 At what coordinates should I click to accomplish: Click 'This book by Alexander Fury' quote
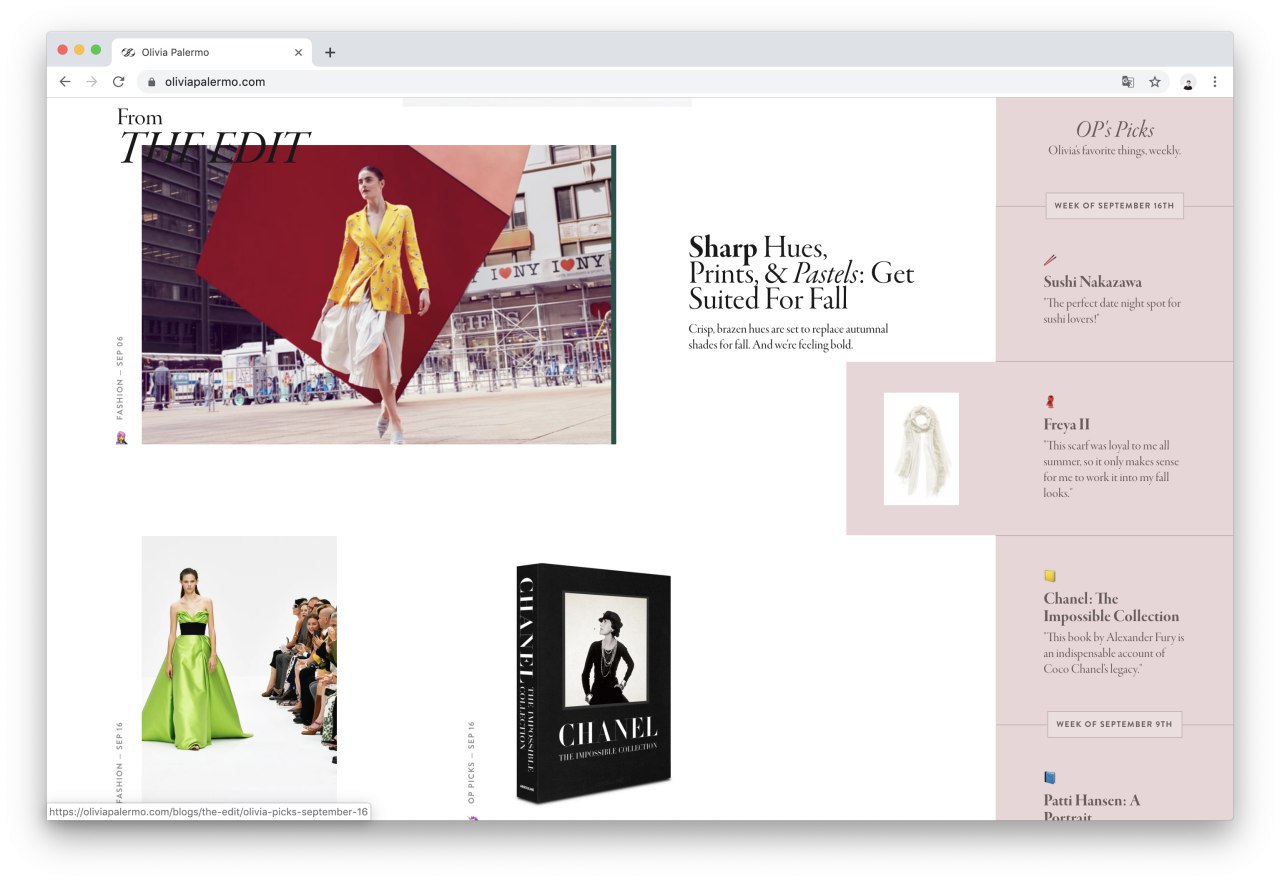pos(1114,653)
